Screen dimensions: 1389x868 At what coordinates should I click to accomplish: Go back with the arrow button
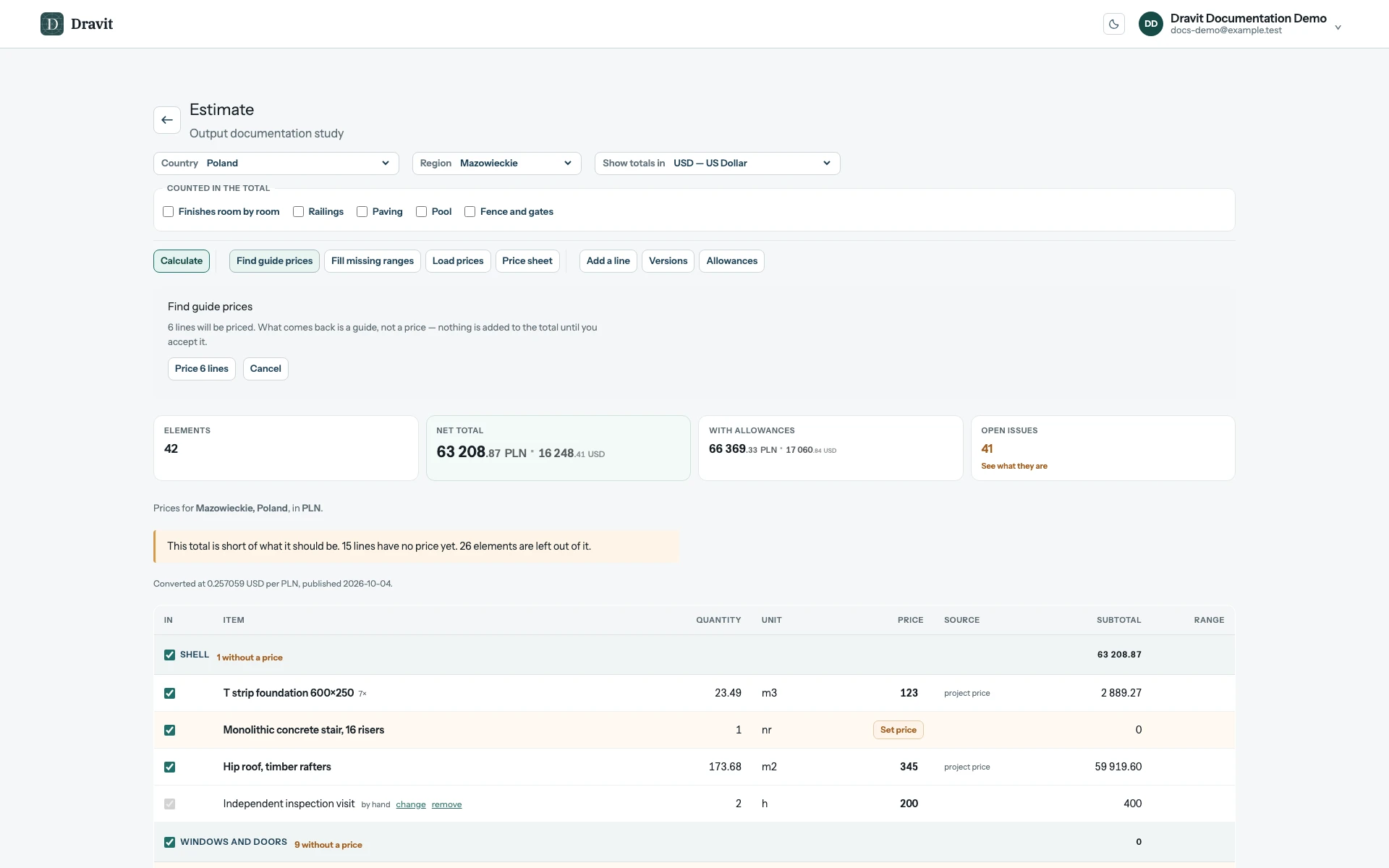(x=167, y=120)
